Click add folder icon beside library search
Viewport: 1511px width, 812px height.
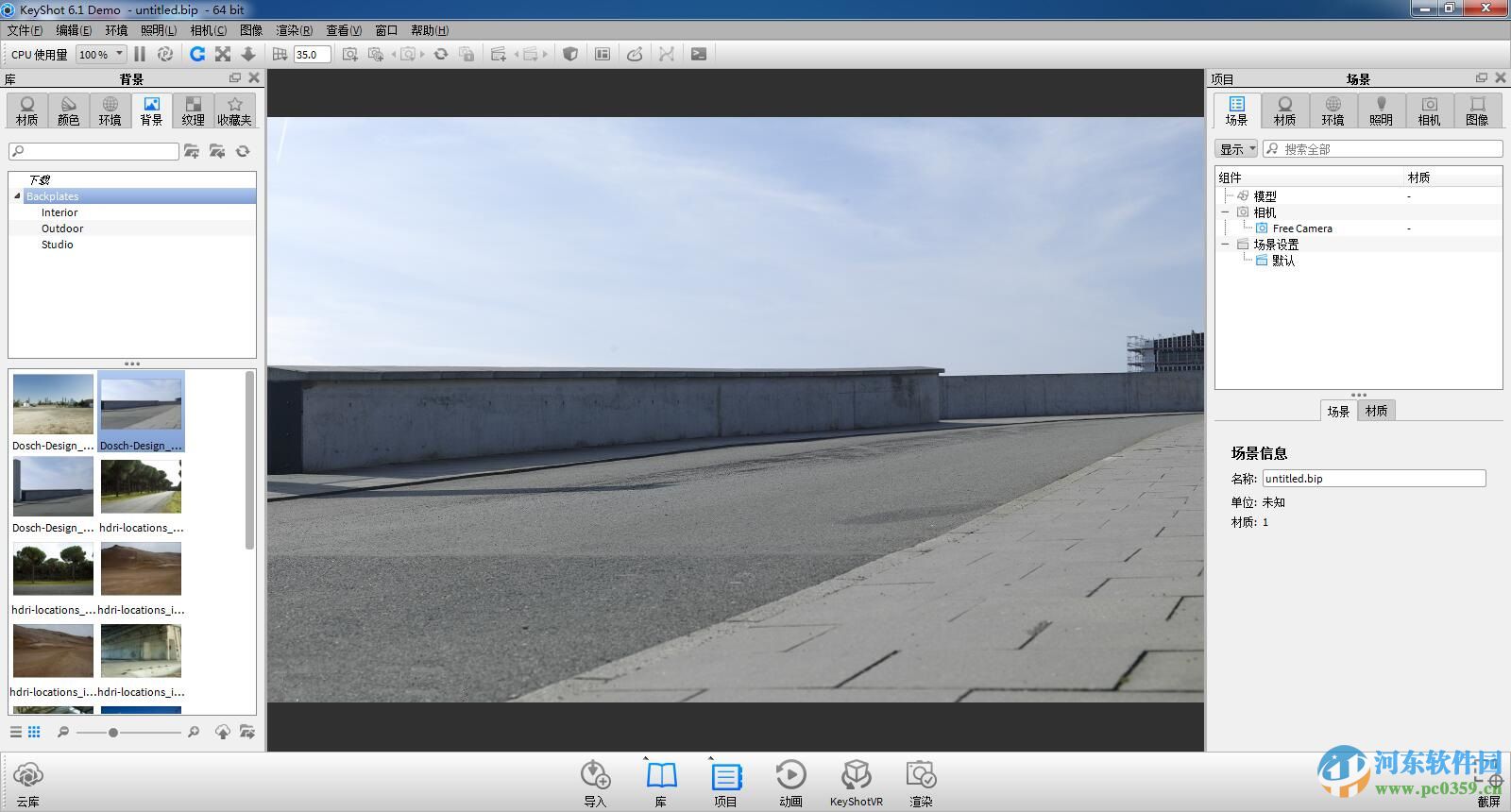192,151
